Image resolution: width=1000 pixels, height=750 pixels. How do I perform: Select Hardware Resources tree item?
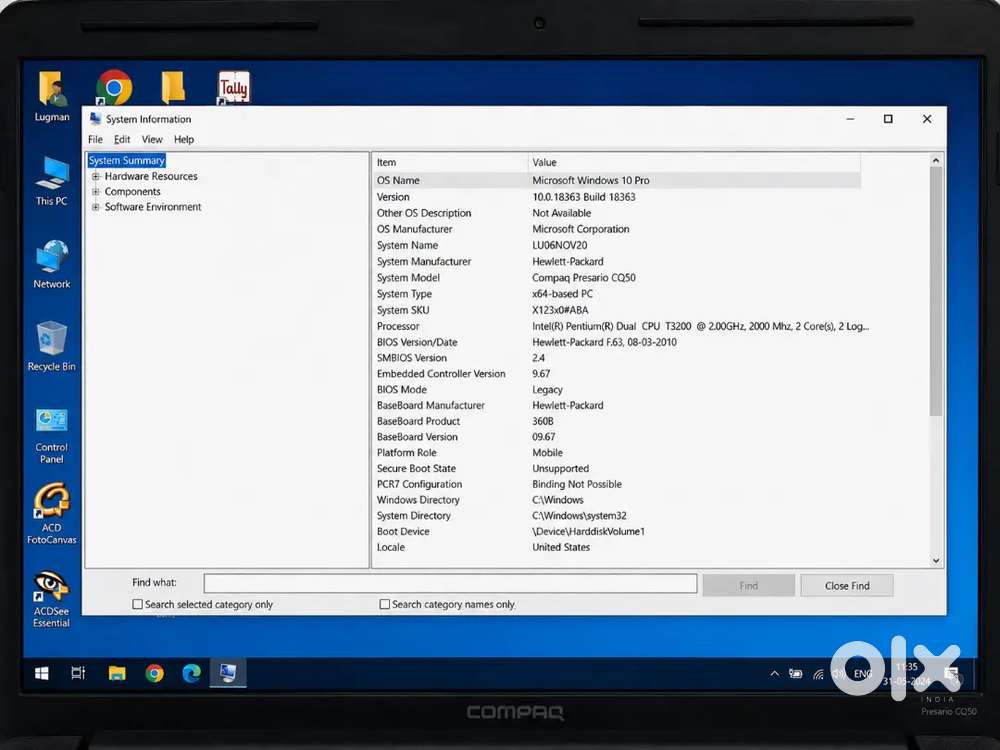(x=151, y=176)
